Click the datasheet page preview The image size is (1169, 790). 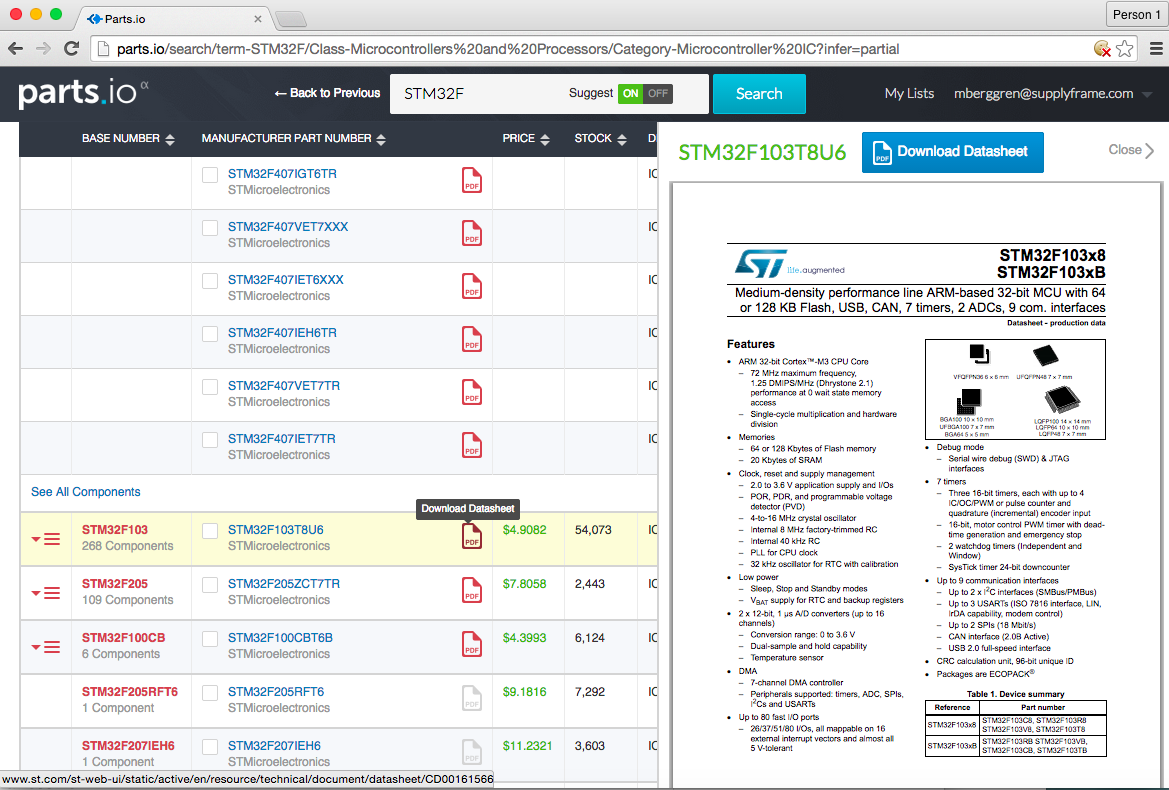pos(916,484)
